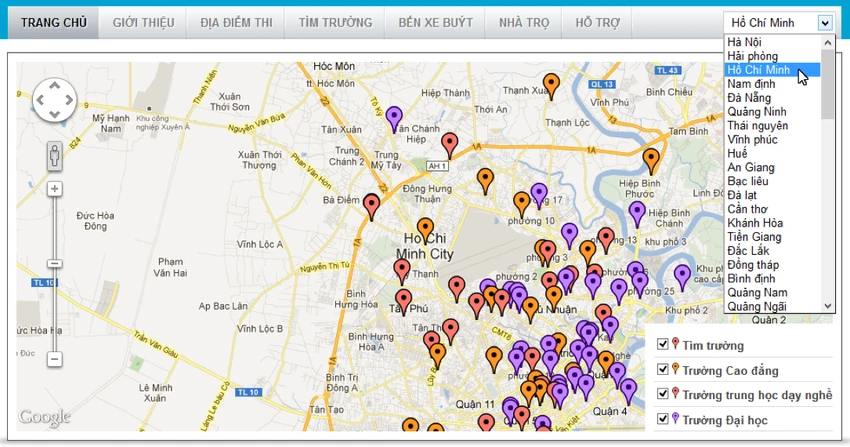Click red marker near phường 13
Screen dimensions: 850x447
pos(606,240)
